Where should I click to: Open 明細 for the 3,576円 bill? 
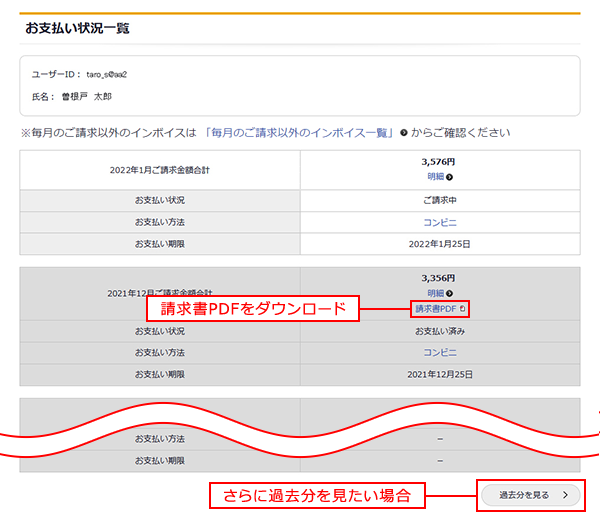click(435, 176)
